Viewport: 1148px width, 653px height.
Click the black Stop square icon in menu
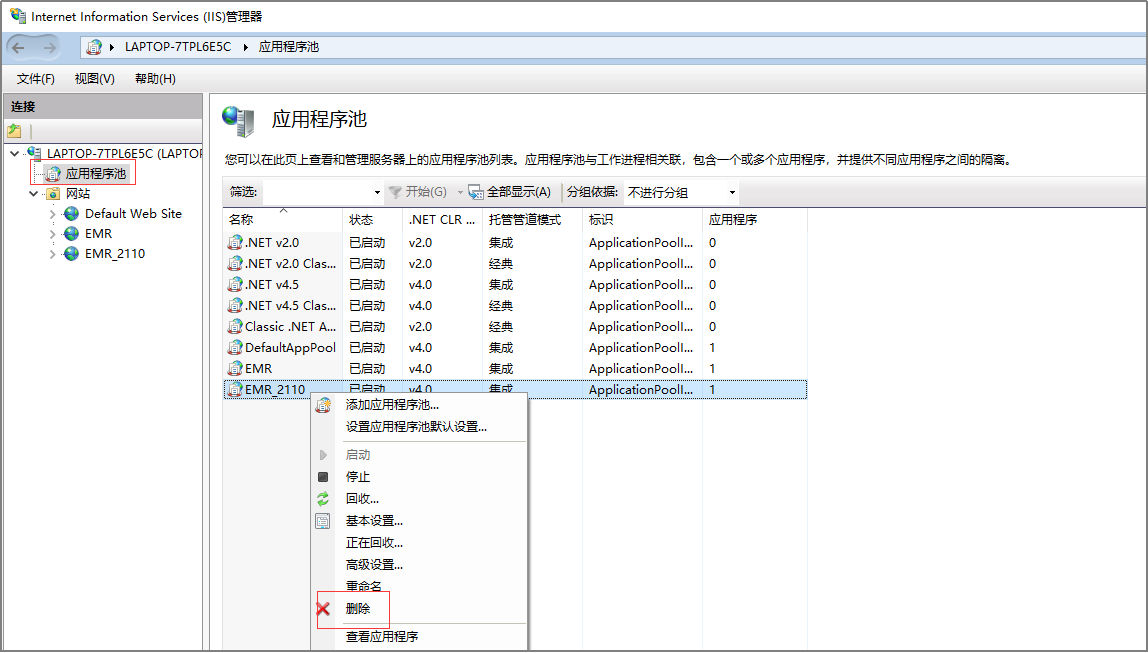pyautogui.click(x=323, y=477)
